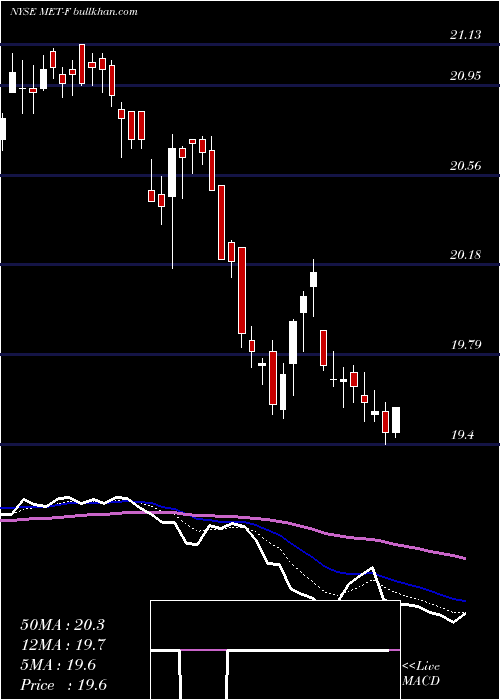The image size is (500, 700).
Task: Select the 19.4 price level label
Action: pos(462,435)
